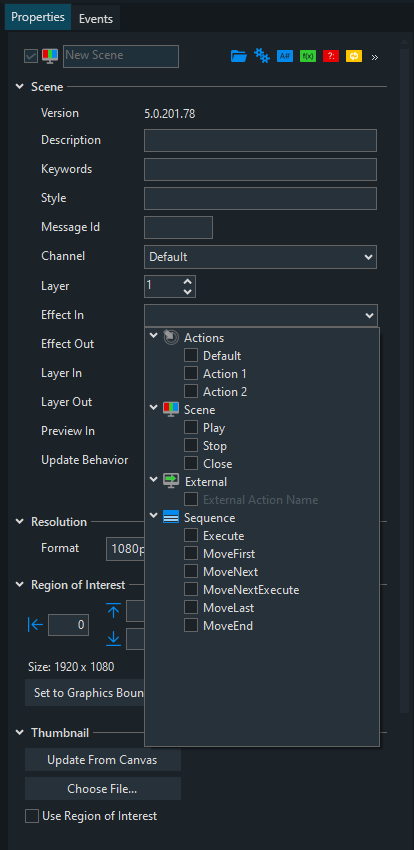The width and height of the screenshot is (414, 850).
Task: Click the yellow loop arrows icon
Action: pyautogui.click(x=354, y=56)
